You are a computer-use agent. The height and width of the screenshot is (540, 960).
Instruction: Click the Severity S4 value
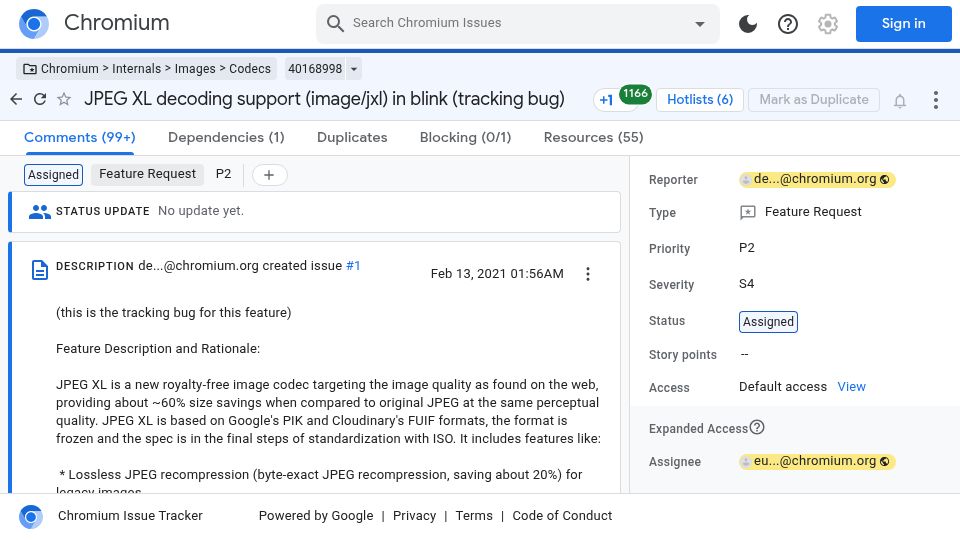pos(746,284)
